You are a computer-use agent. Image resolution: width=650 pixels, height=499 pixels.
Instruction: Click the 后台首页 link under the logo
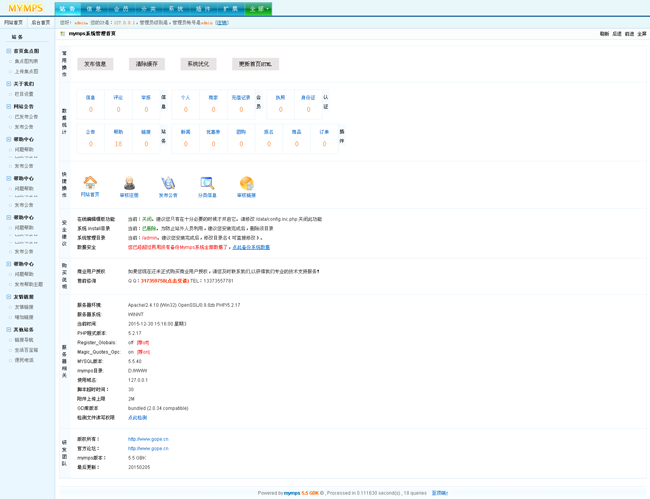[40, 22]
